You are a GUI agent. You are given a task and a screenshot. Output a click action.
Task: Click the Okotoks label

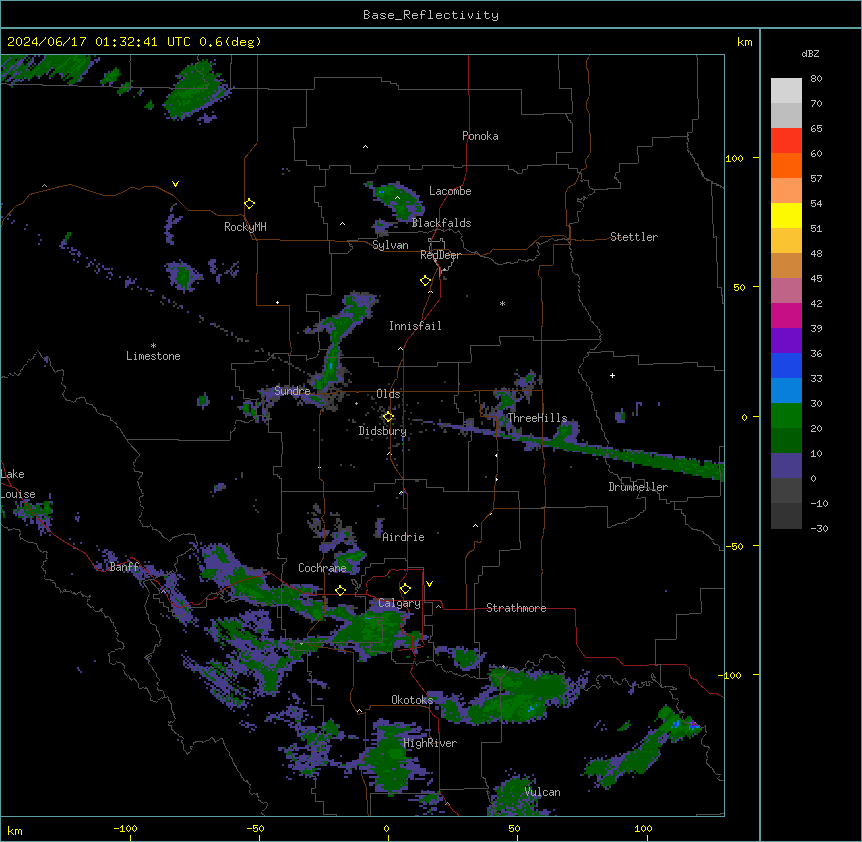click(x=412, y=700)
